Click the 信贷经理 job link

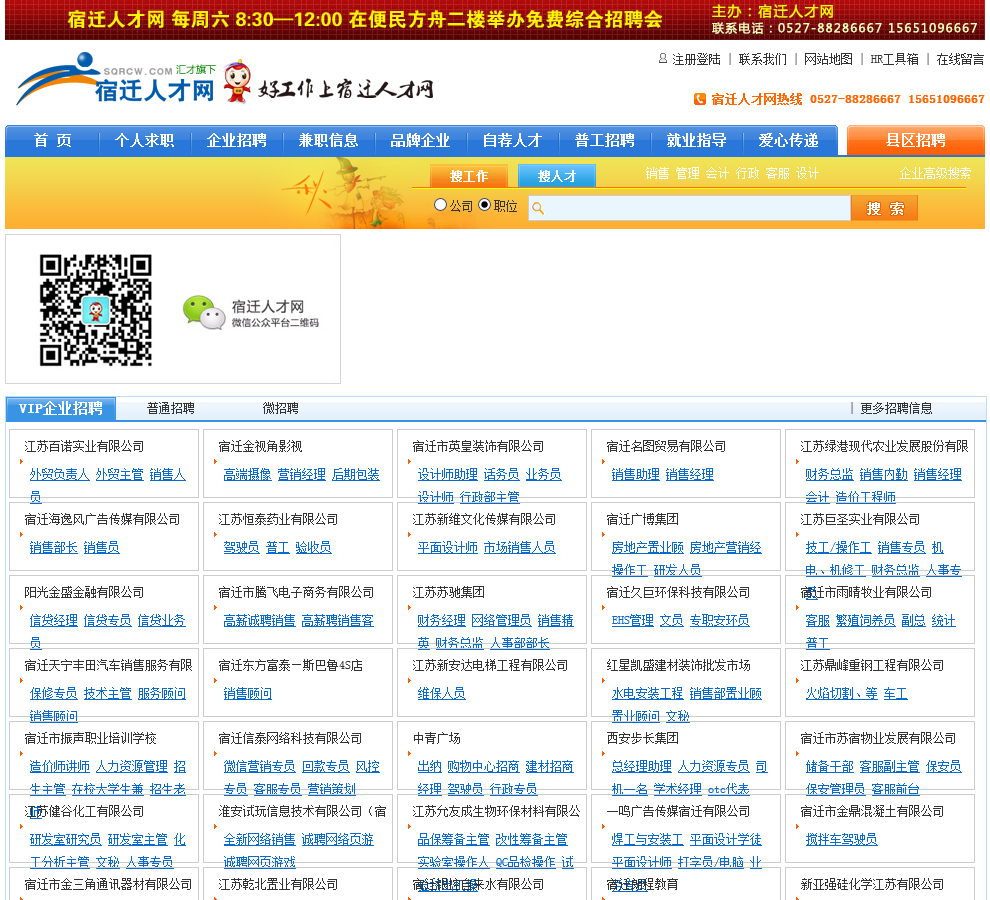pos(54,621)
